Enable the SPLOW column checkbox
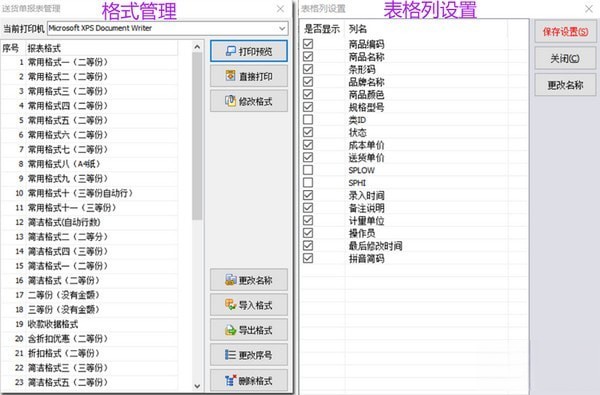This screenshot has width=600, height=395. (308, 170)
